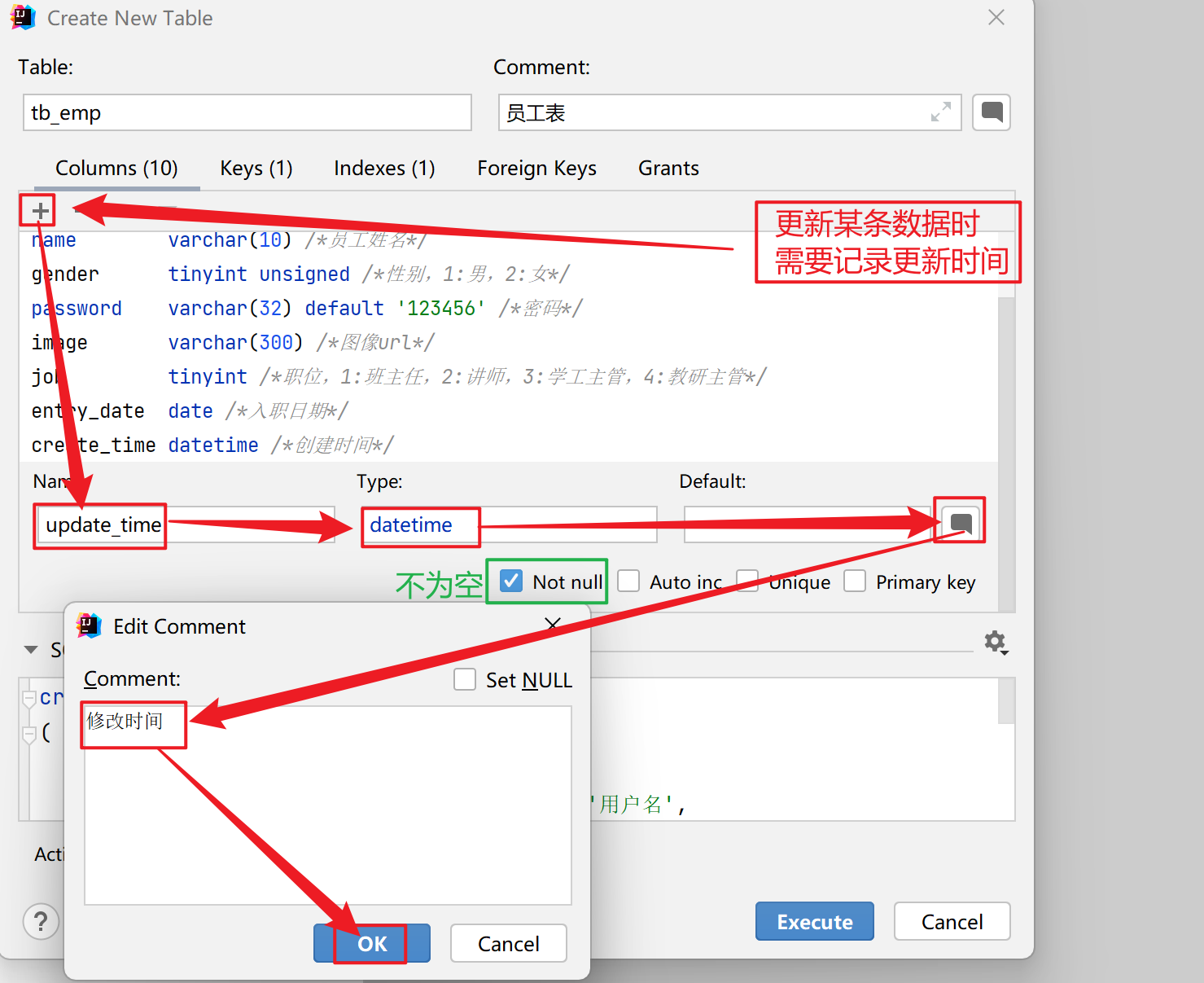Select the entry_date column row
The width and height of the screenshot is (1204, 983).
point(509,411)
